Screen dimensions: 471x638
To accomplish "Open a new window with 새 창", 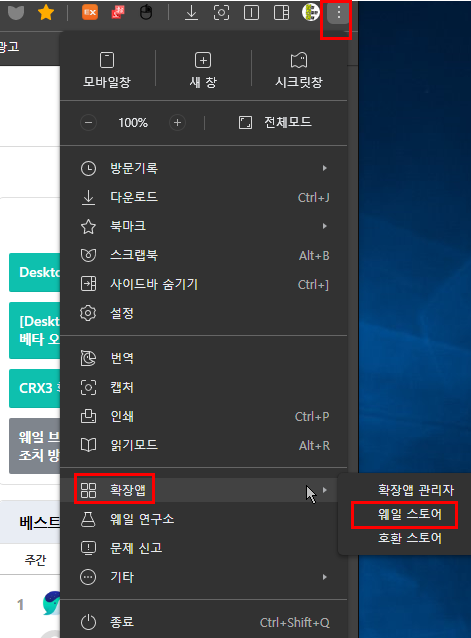I will [203, 70].
